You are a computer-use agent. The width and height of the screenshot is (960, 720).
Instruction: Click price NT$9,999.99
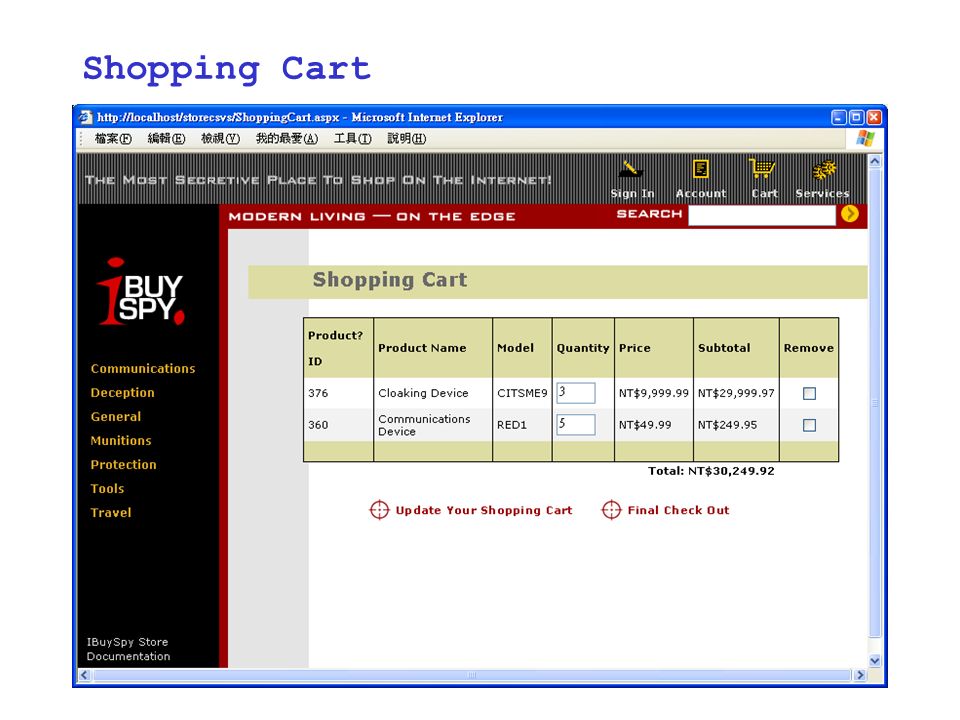[654, 393]
